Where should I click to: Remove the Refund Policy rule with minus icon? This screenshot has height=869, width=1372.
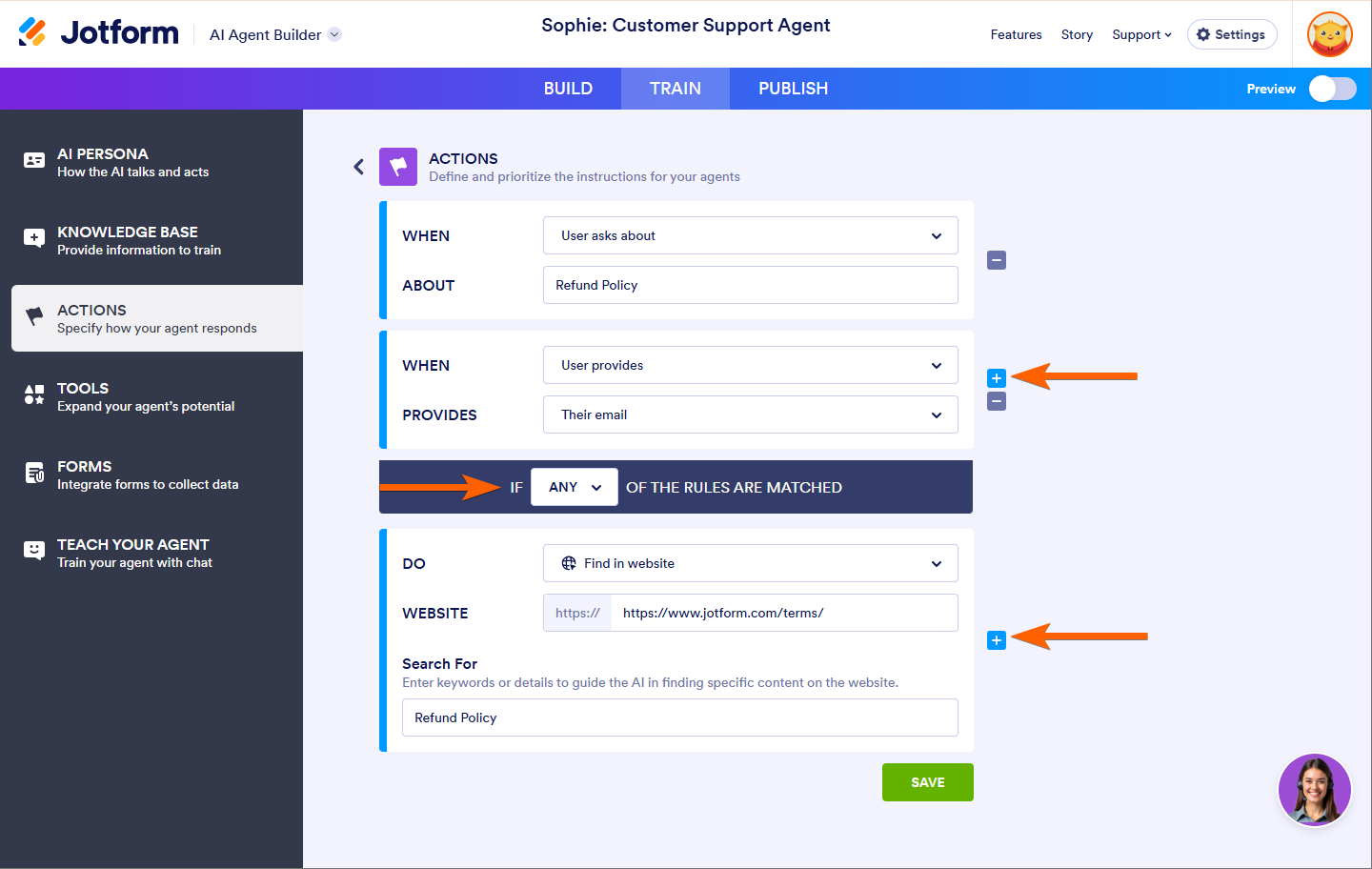997,260
